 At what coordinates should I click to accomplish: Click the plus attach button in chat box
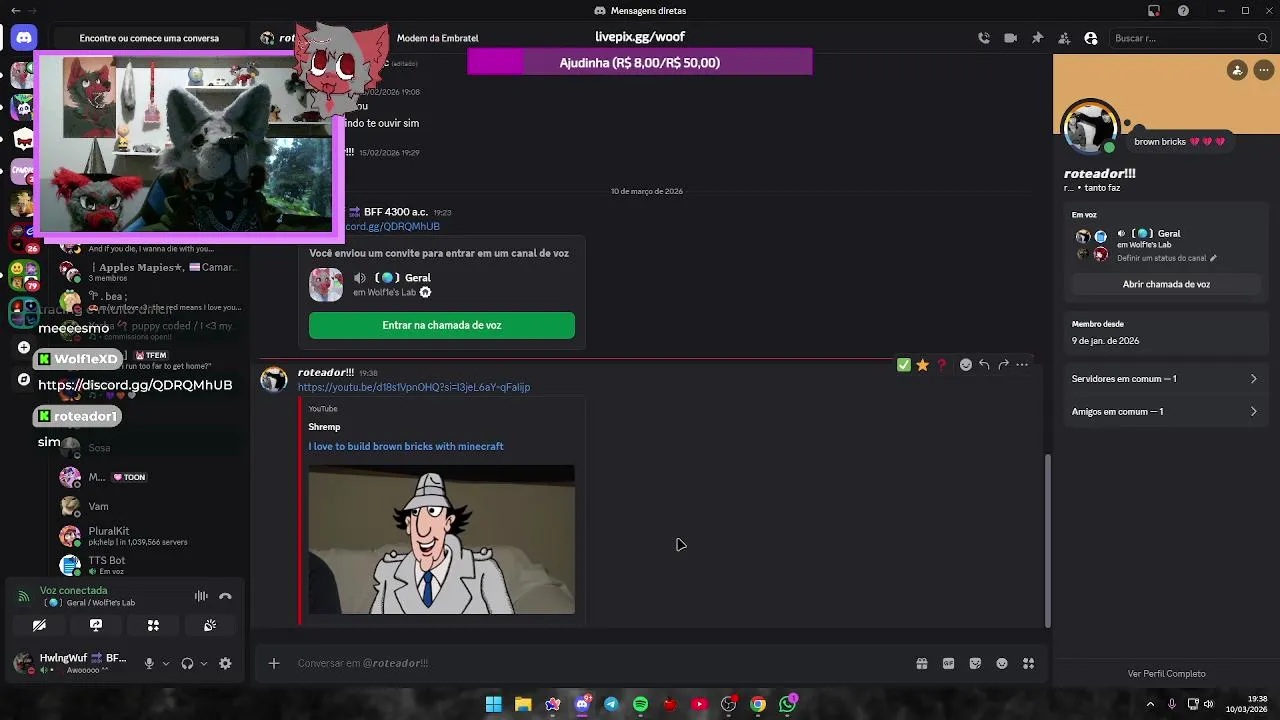point(274,663)
